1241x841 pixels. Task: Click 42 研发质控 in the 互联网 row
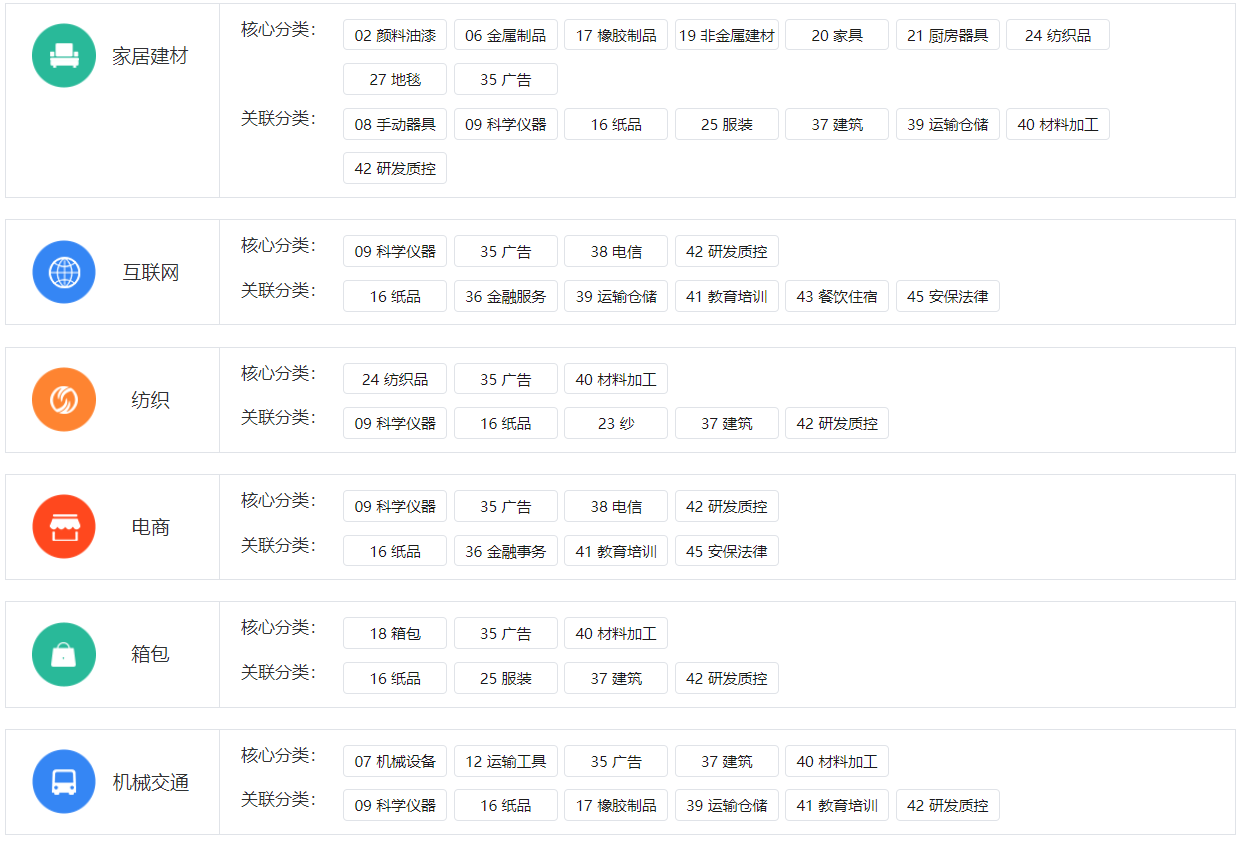coord(727,251)
